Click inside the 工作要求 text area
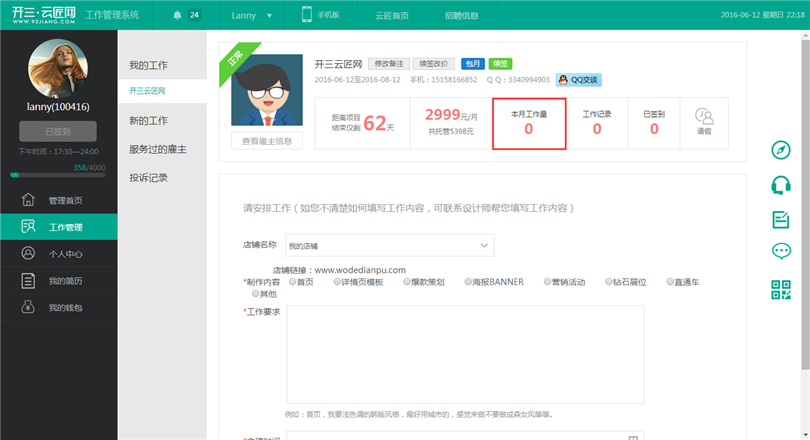Viewport: 810px width, 440px height. [x=465, y=354]
